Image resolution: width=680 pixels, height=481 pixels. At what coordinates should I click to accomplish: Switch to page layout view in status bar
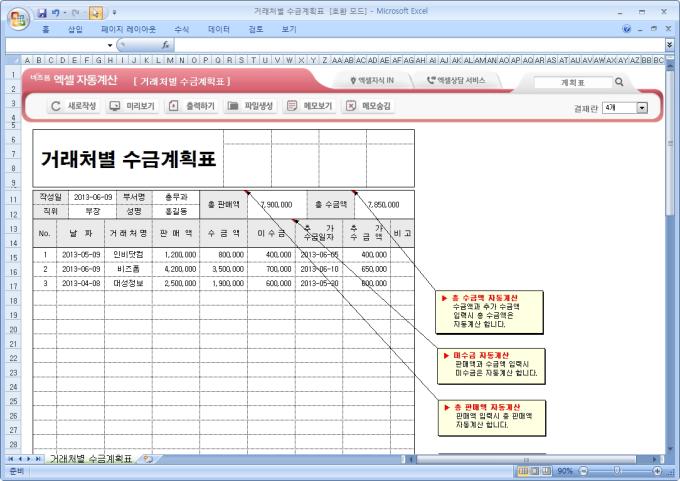(535, 470)
